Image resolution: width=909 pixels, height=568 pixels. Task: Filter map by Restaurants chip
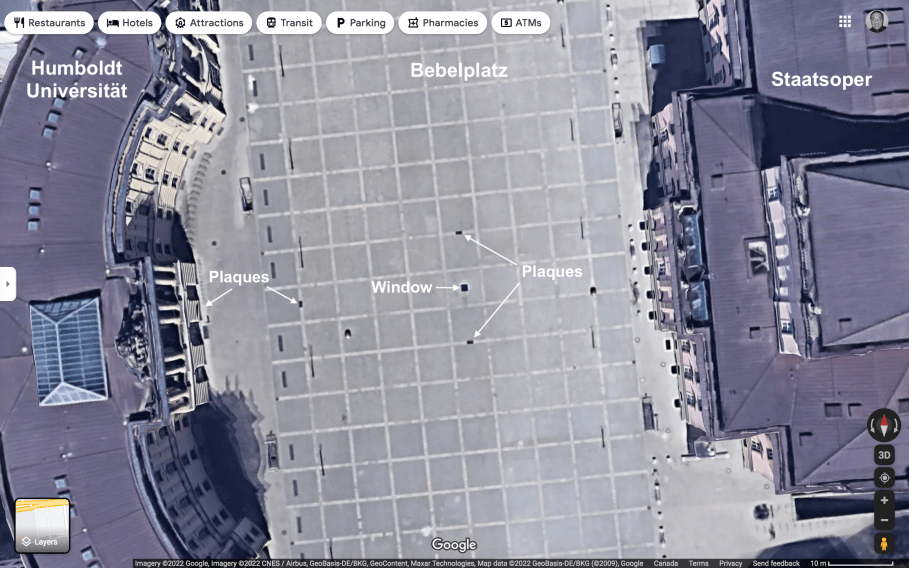pyautogui.click(x=49, y=23)
